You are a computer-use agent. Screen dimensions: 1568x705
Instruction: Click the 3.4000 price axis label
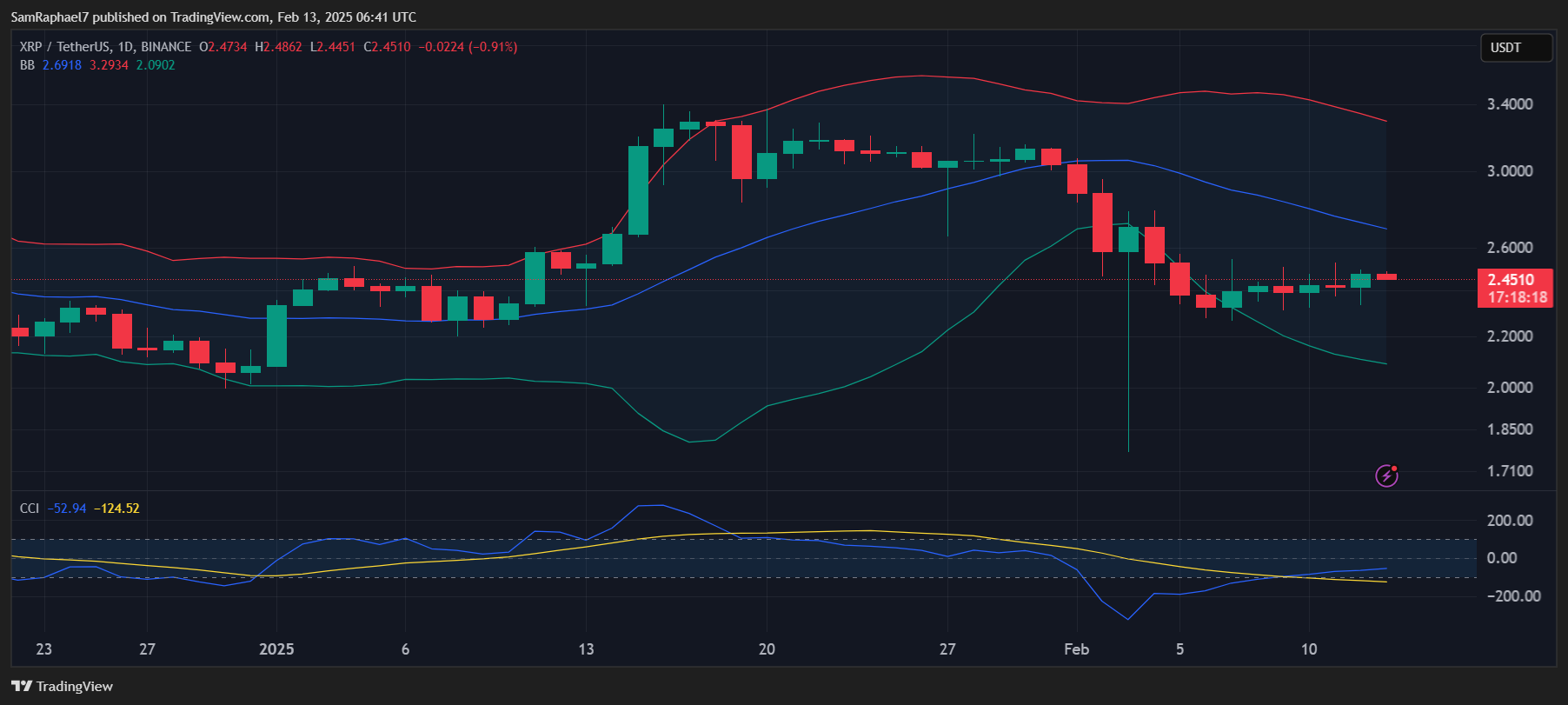[1510, 104]
